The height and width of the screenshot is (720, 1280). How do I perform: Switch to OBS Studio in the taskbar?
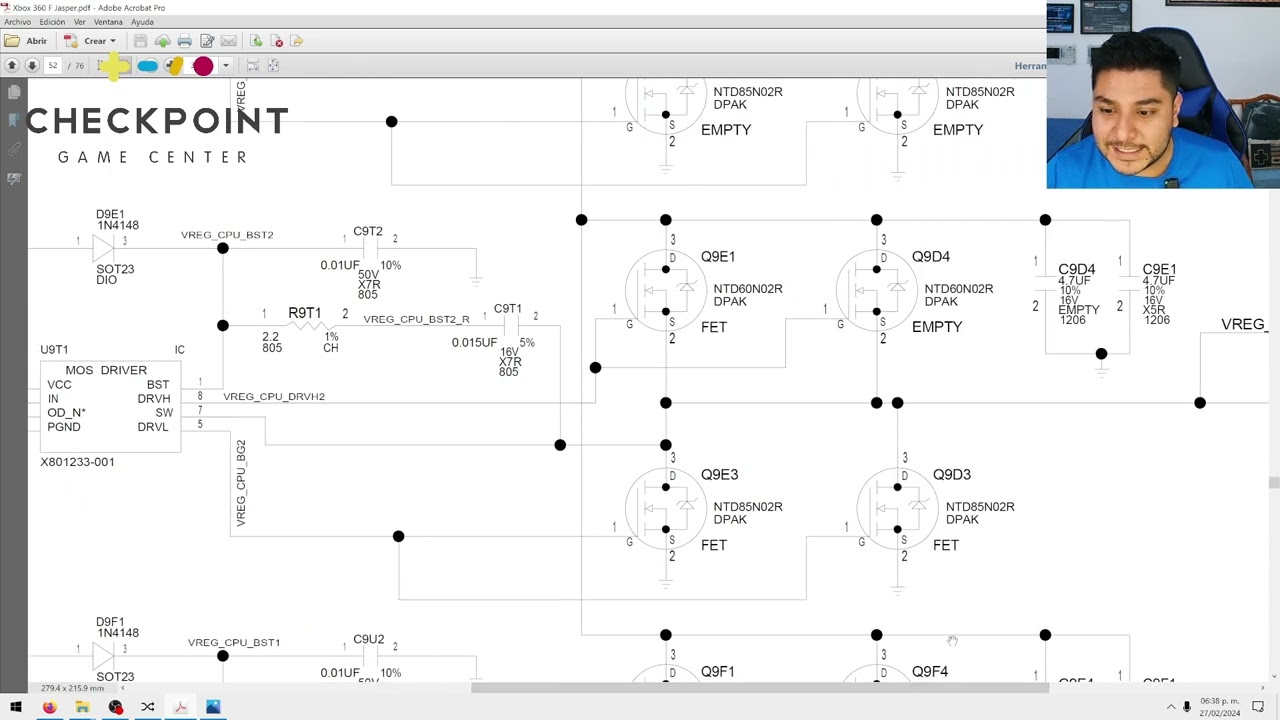115,707
